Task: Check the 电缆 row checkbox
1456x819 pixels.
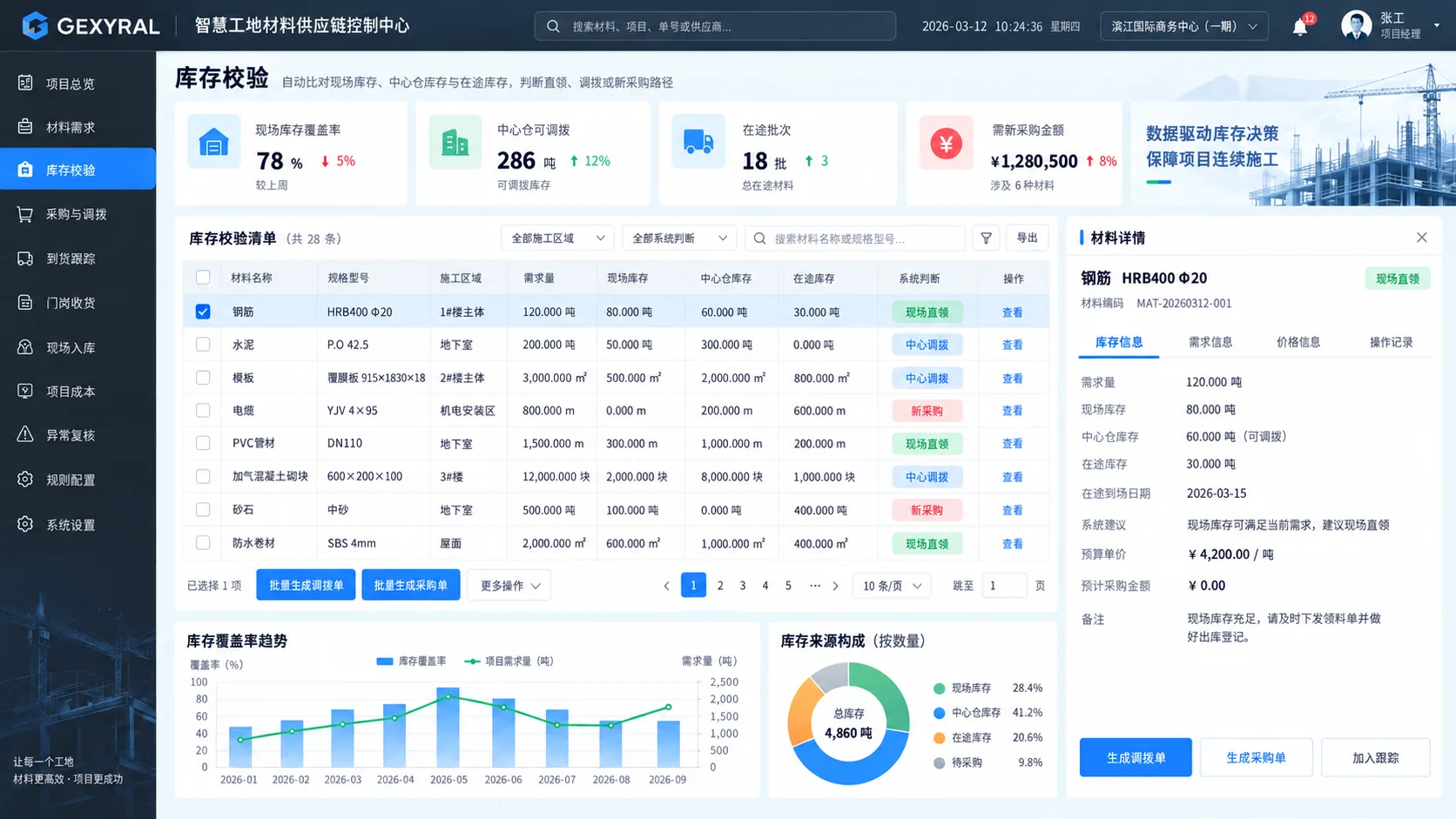Action: pos(203,410)
